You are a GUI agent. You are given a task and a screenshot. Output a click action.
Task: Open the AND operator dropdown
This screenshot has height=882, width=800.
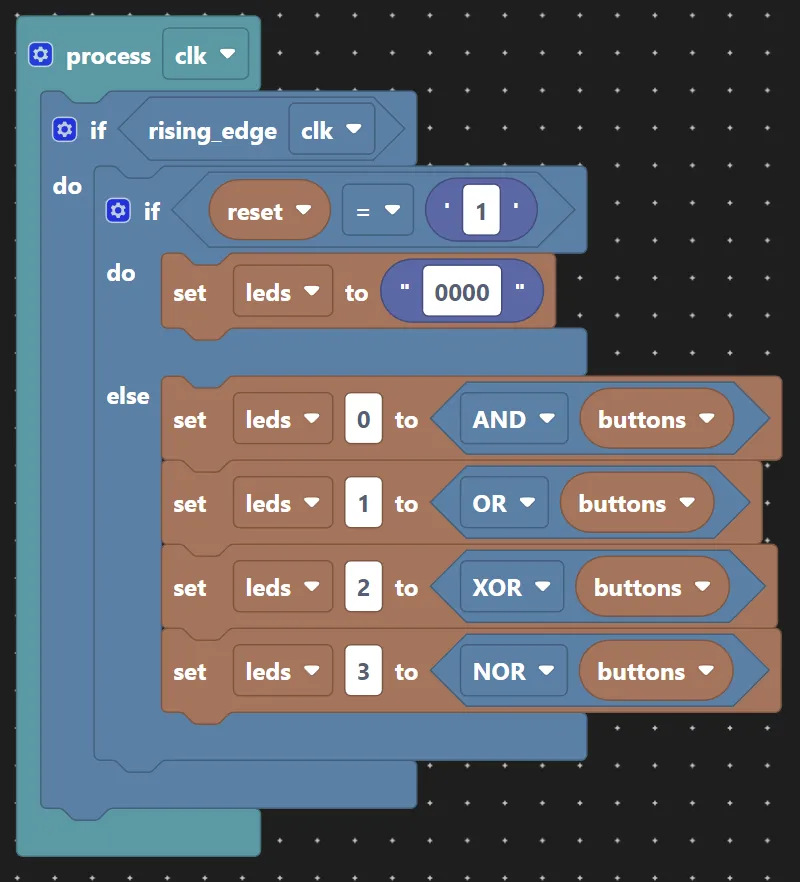[x=513, y=420]
